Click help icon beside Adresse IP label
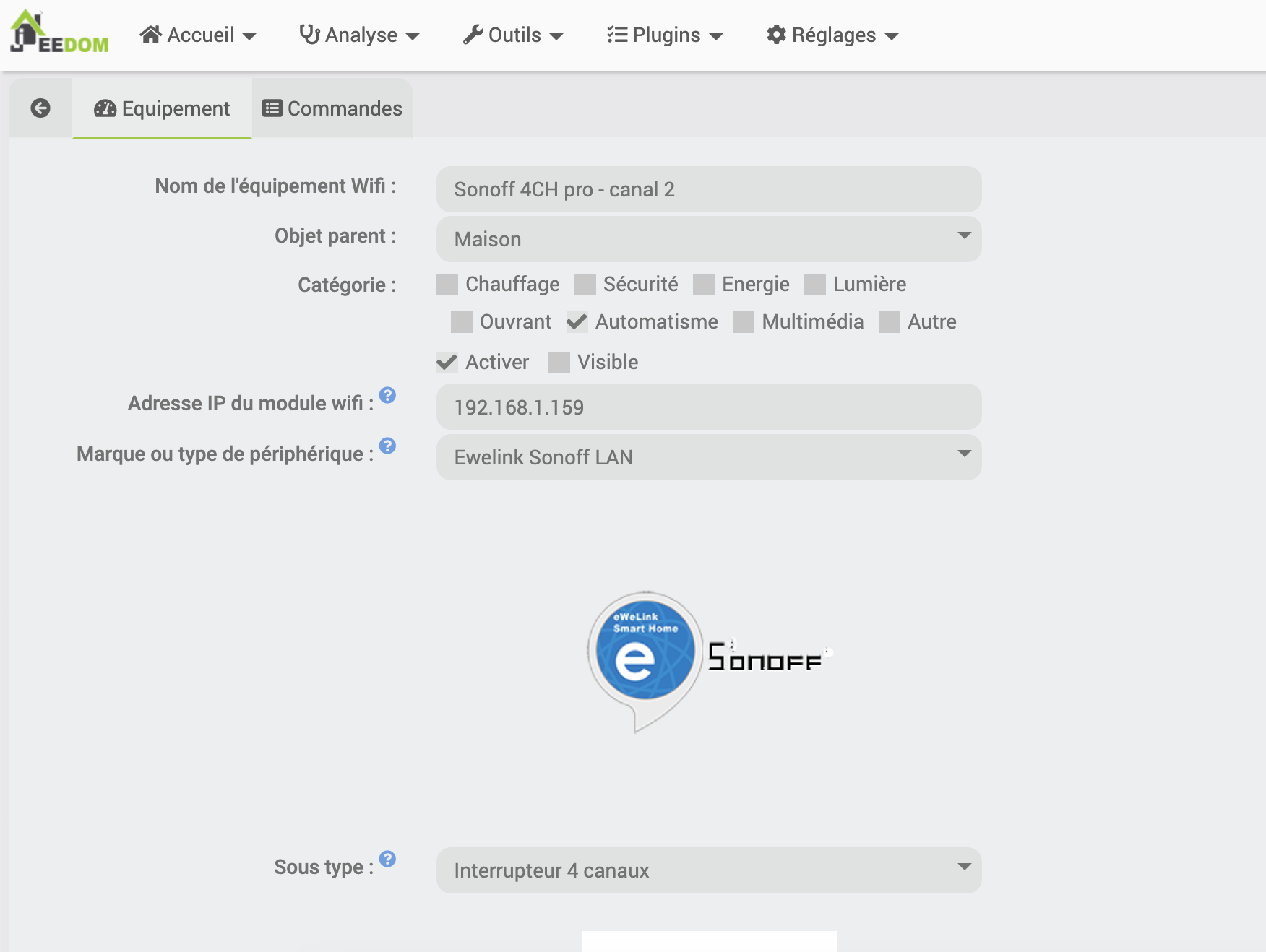The image size is (1266, 952). tap(387, 395)
